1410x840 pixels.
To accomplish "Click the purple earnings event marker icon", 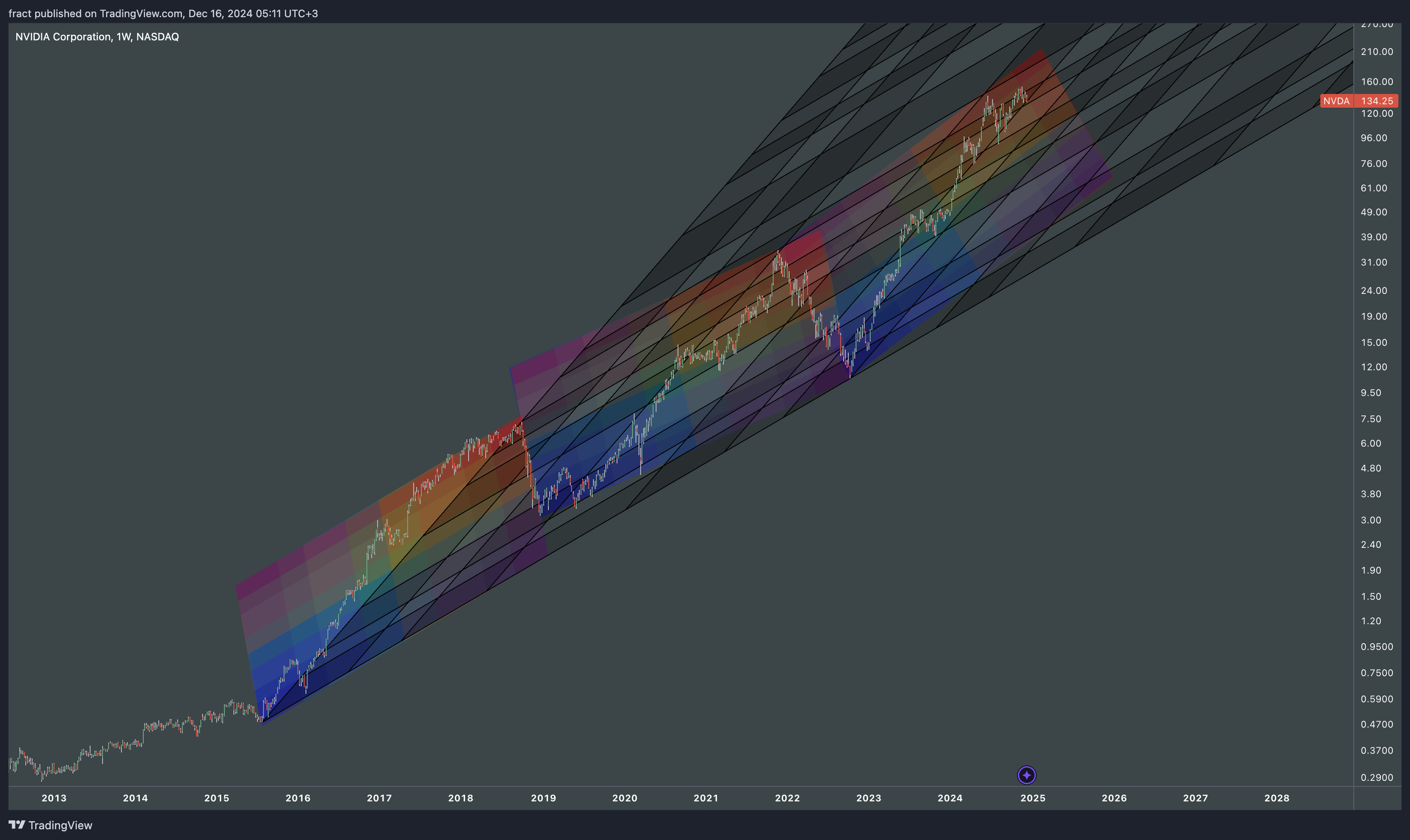I will tap(1026, 775).
